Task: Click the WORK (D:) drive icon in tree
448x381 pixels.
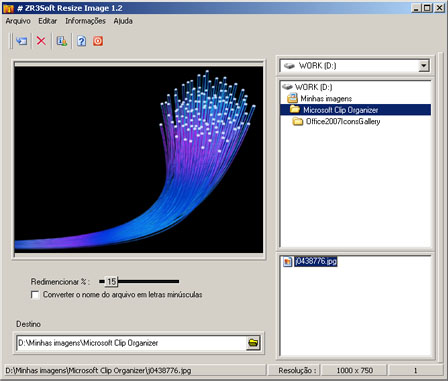Action: tap(287, 87)
